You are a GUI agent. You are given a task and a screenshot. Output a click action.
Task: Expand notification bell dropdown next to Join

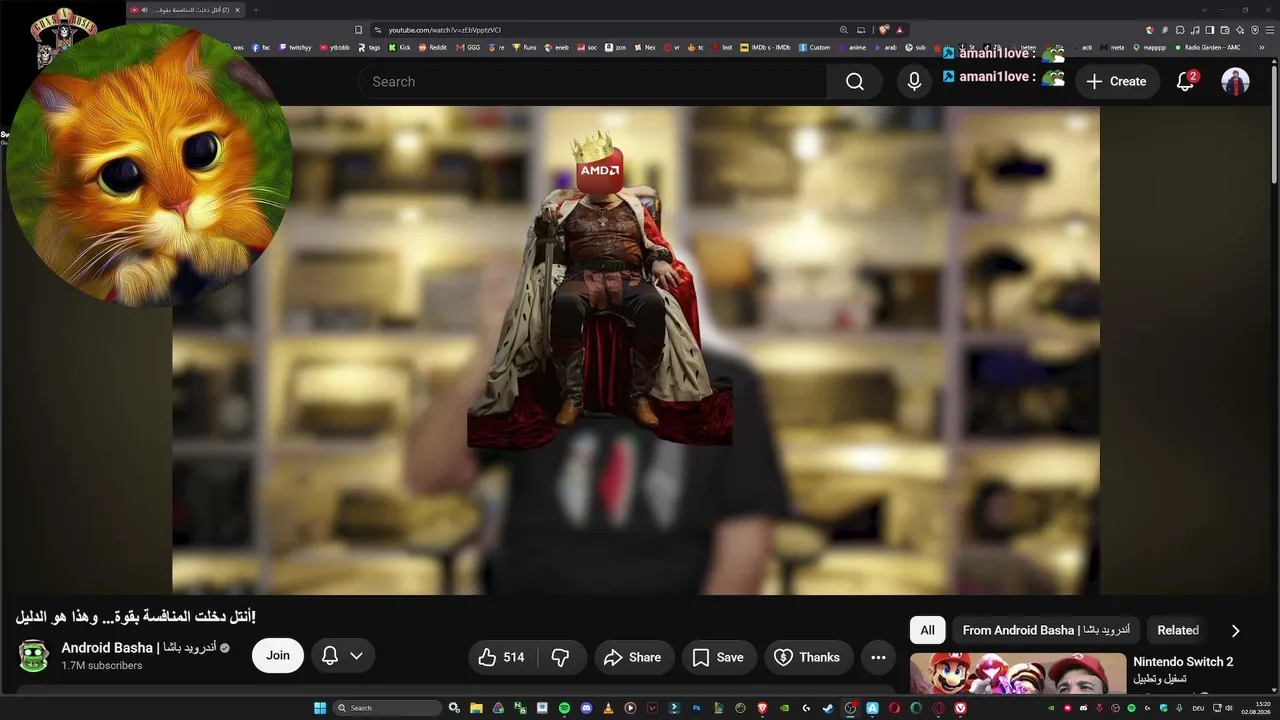click(342, 656)
